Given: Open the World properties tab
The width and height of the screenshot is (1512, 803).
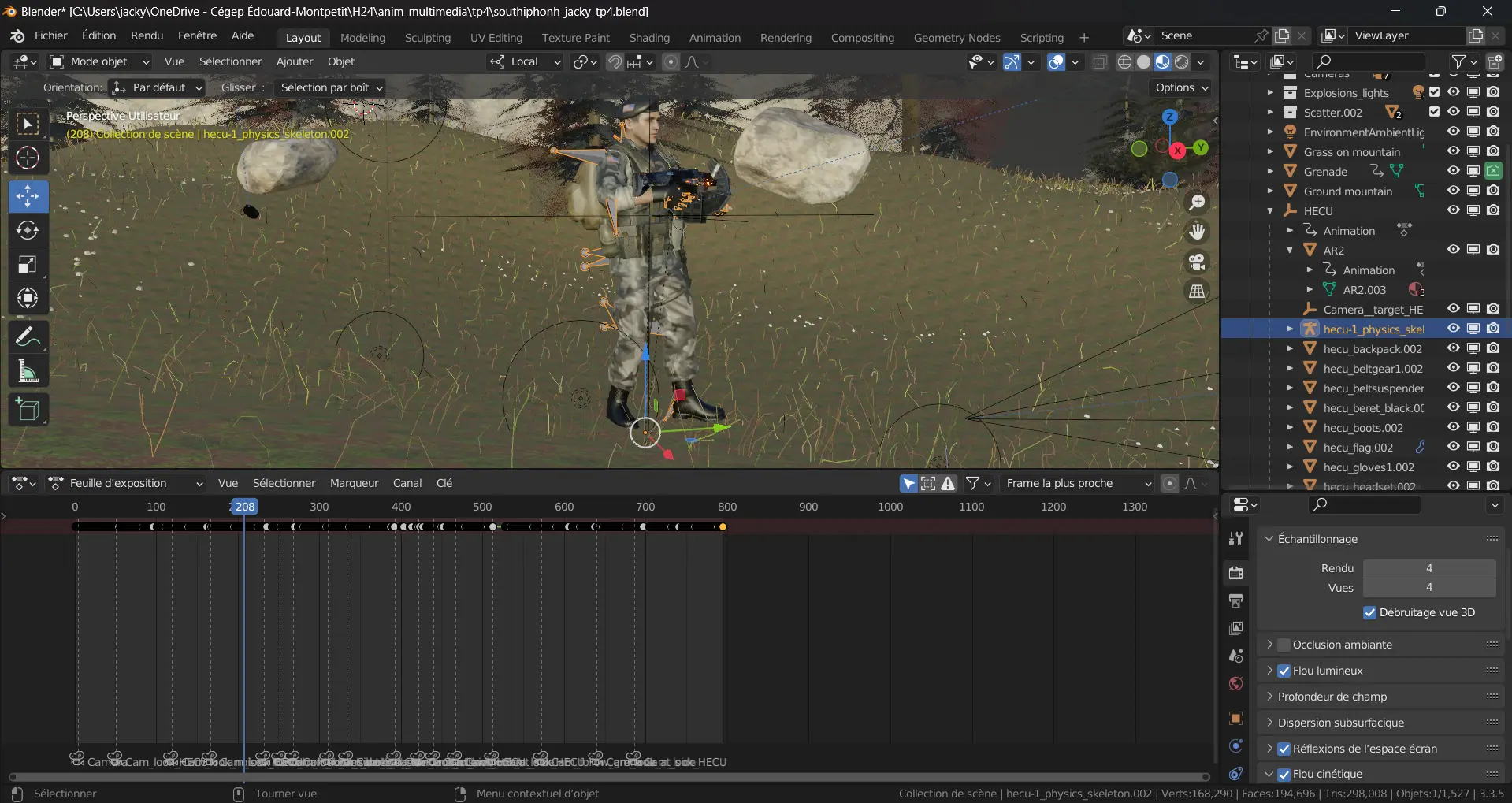Looking at the screenshot, I should pyautogui.click(x=1235, y=683).
